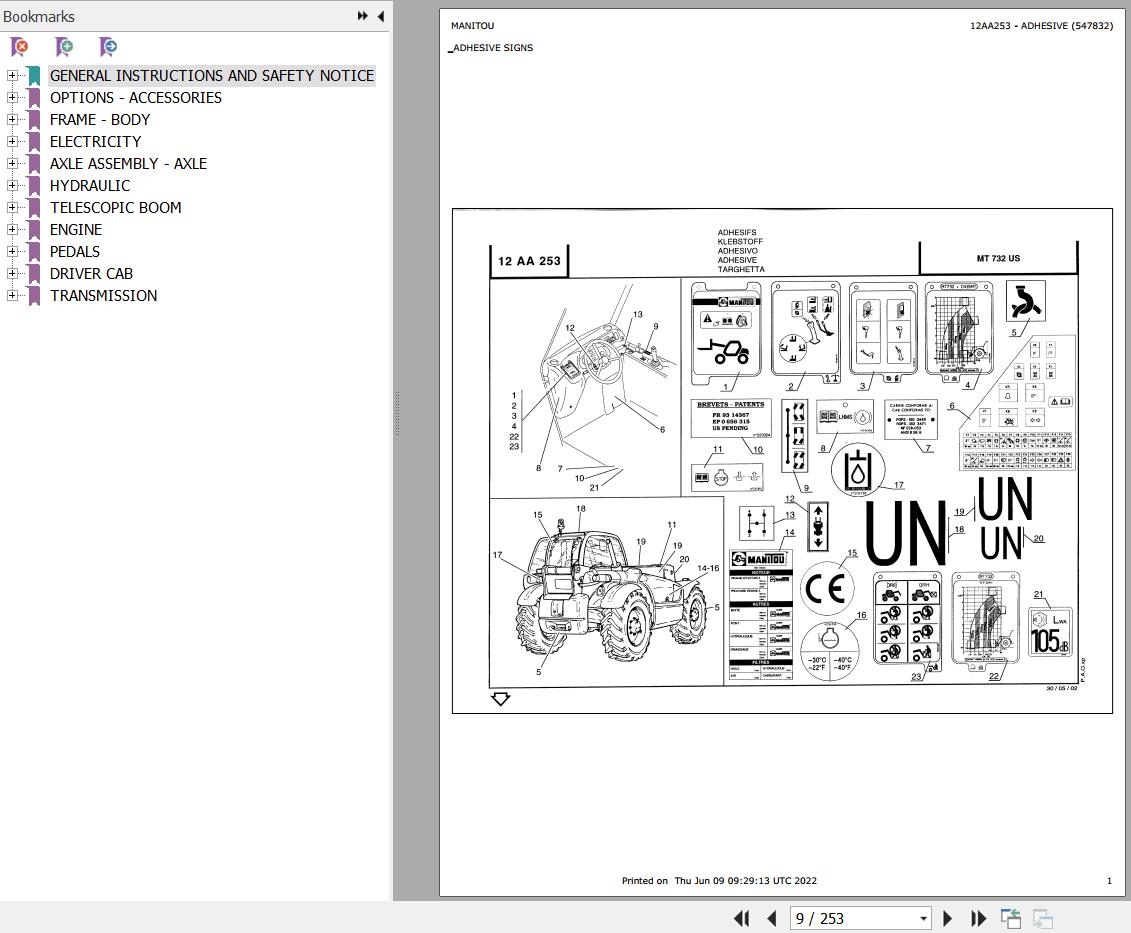
Task: Expand the TELESCOPIC BOOM bookmark
Action: (12, 207)
